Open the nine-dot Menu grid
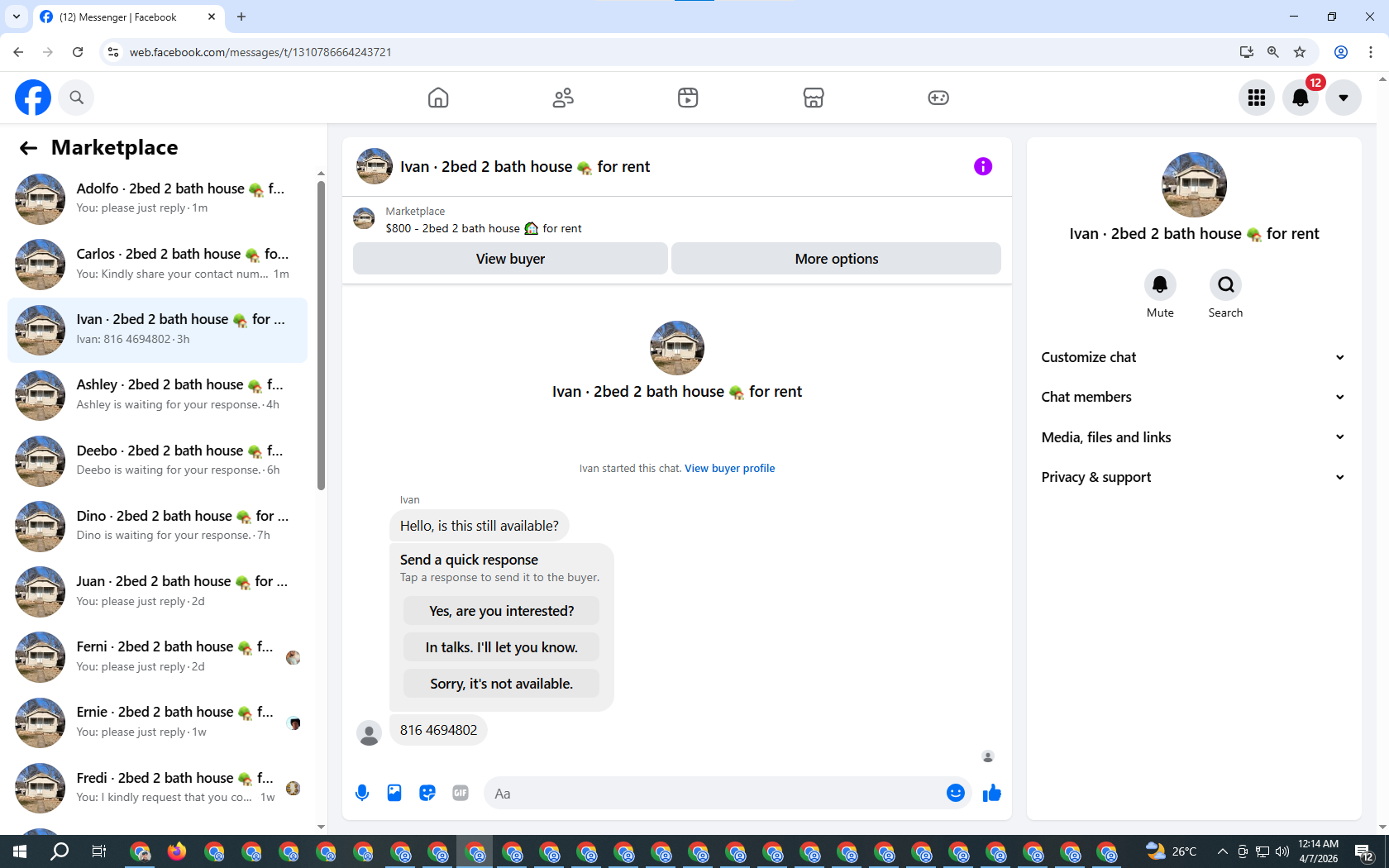The height and width of the screenshot is (868, 1389). coord(1257,98)
